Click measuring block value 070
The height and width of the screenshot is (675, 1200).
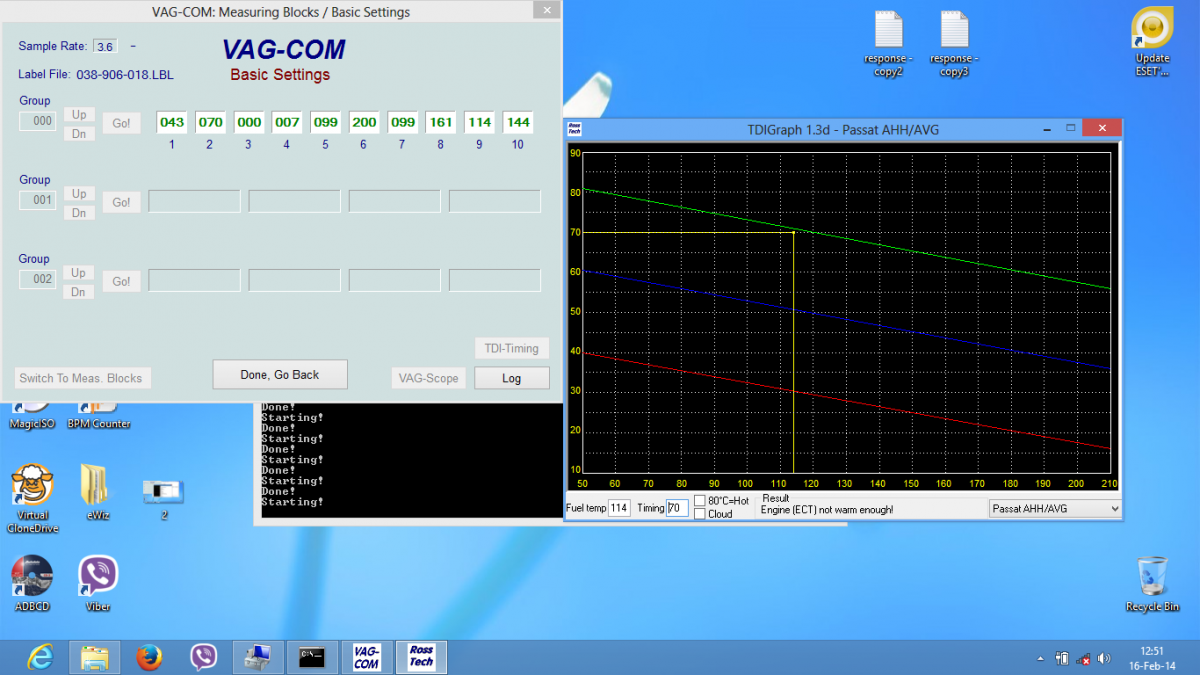coord(210,122)
